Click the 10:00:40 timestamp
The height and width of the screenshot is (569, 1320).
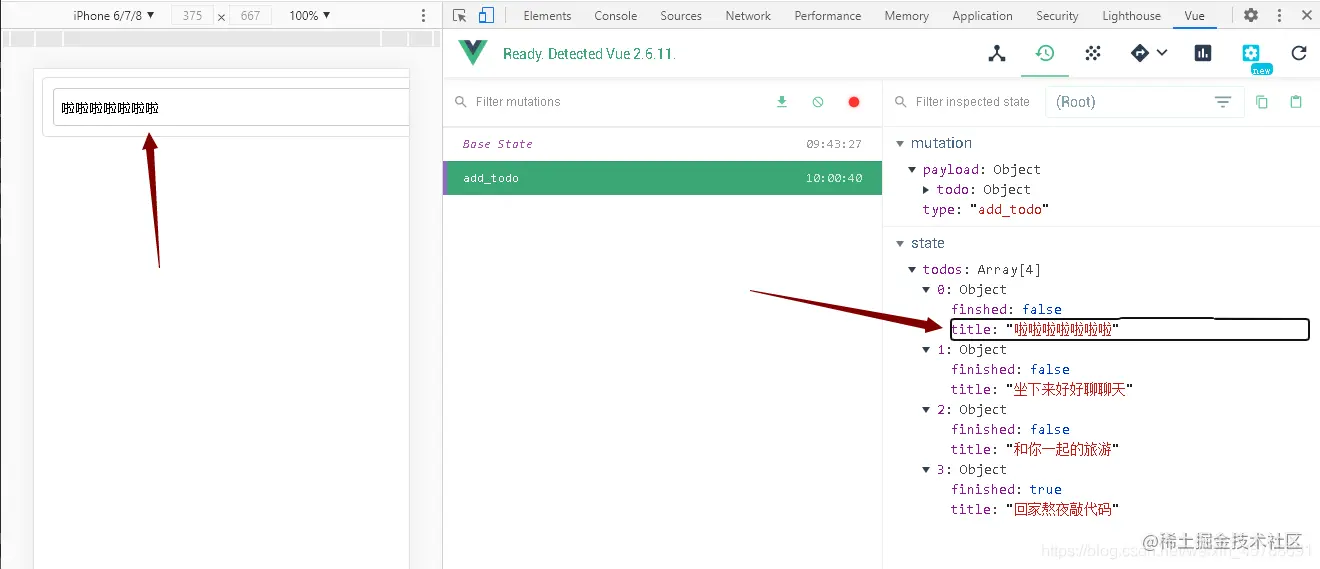(x=833, y=178)
